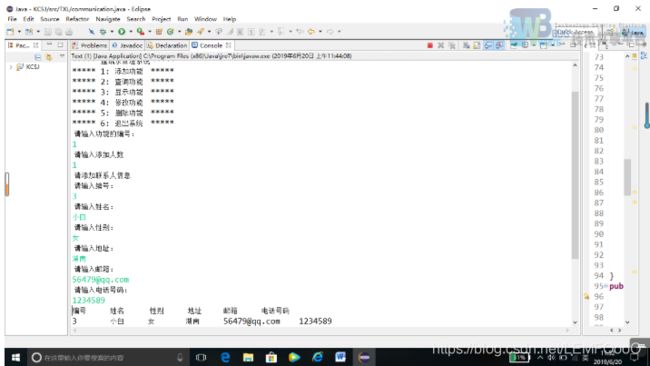Expand the KCSJ project tree node

[10, 67]
